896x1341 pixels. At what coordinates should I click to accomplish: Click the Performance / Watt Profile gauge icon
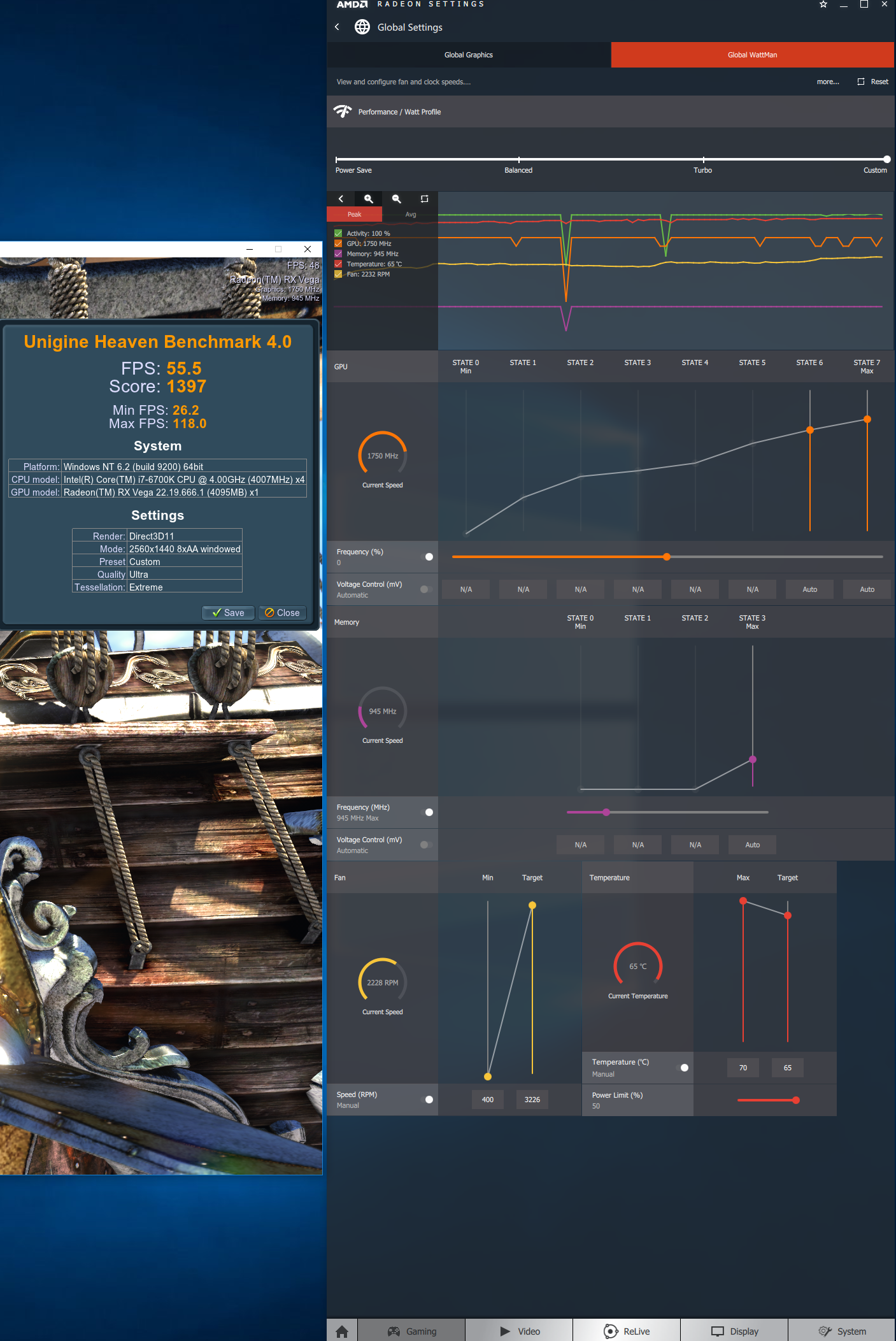[343, 111]
